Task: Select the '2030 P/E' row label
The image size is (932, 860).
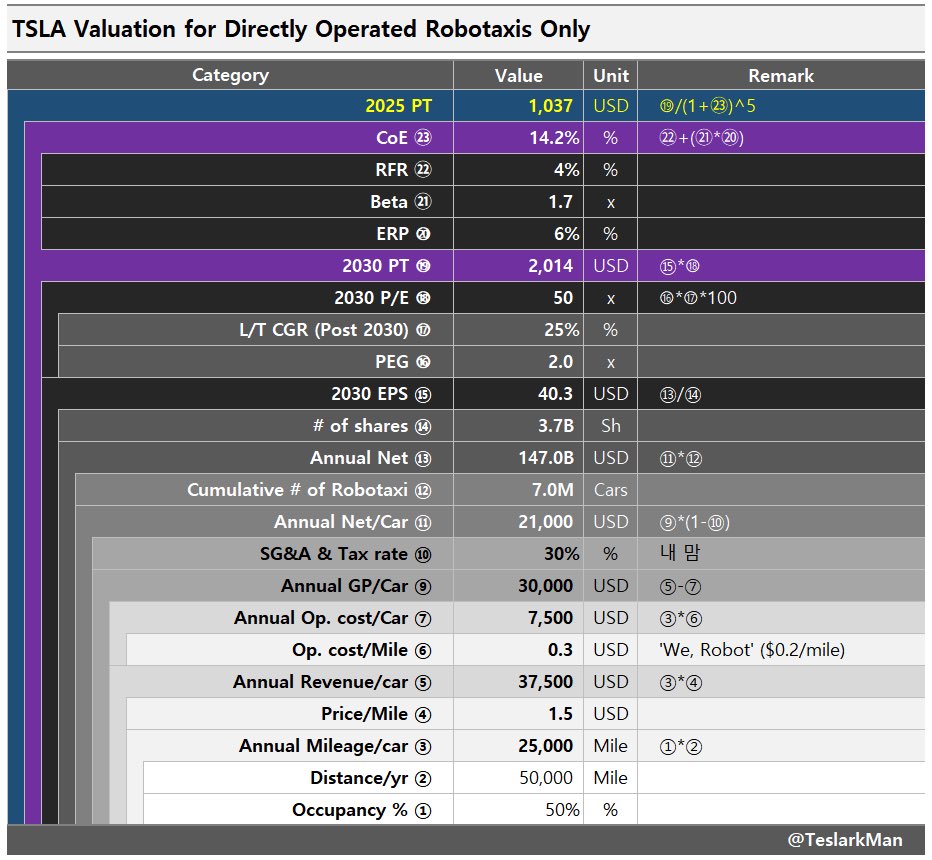Action: click(x=382, y=298)
